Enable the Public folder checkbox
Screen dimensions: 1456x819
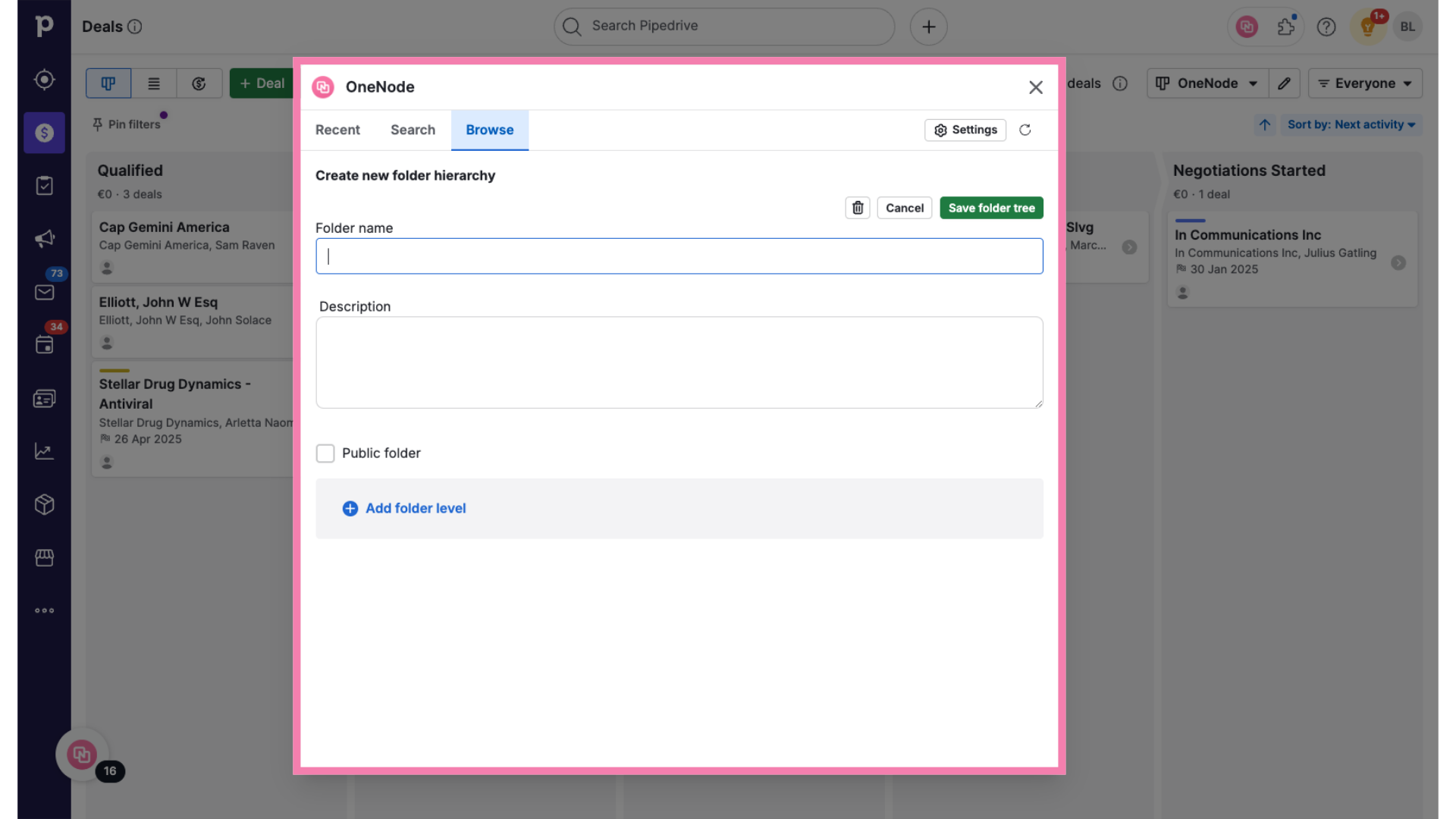tap(325, 453)
